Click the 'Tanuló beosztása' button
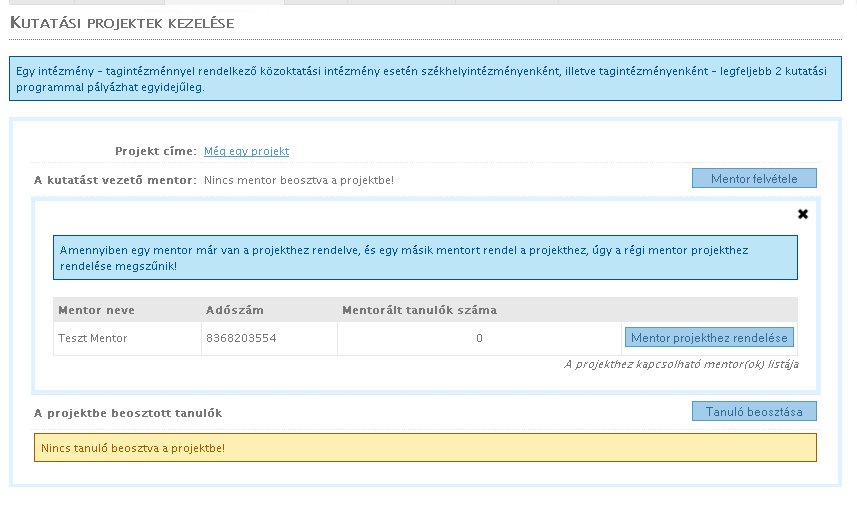 pos(754,411)
